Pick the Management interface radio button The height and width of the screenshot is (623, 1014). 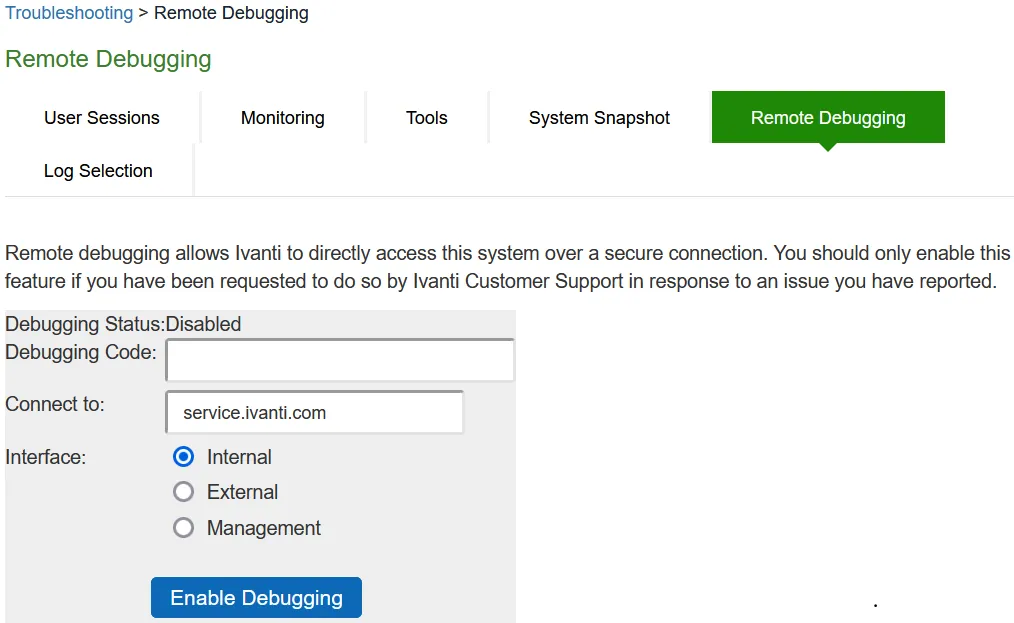(x=184, y=528)
